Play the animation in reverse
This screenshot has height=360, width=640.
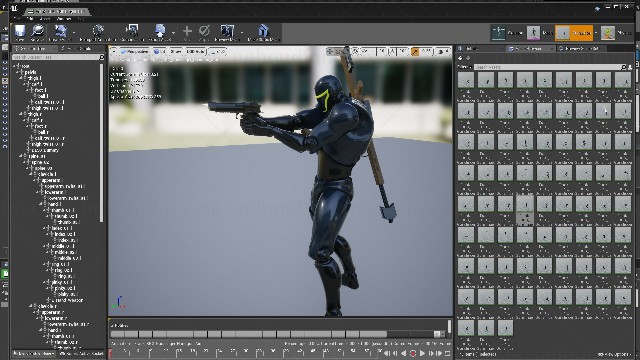click(404, 353)
